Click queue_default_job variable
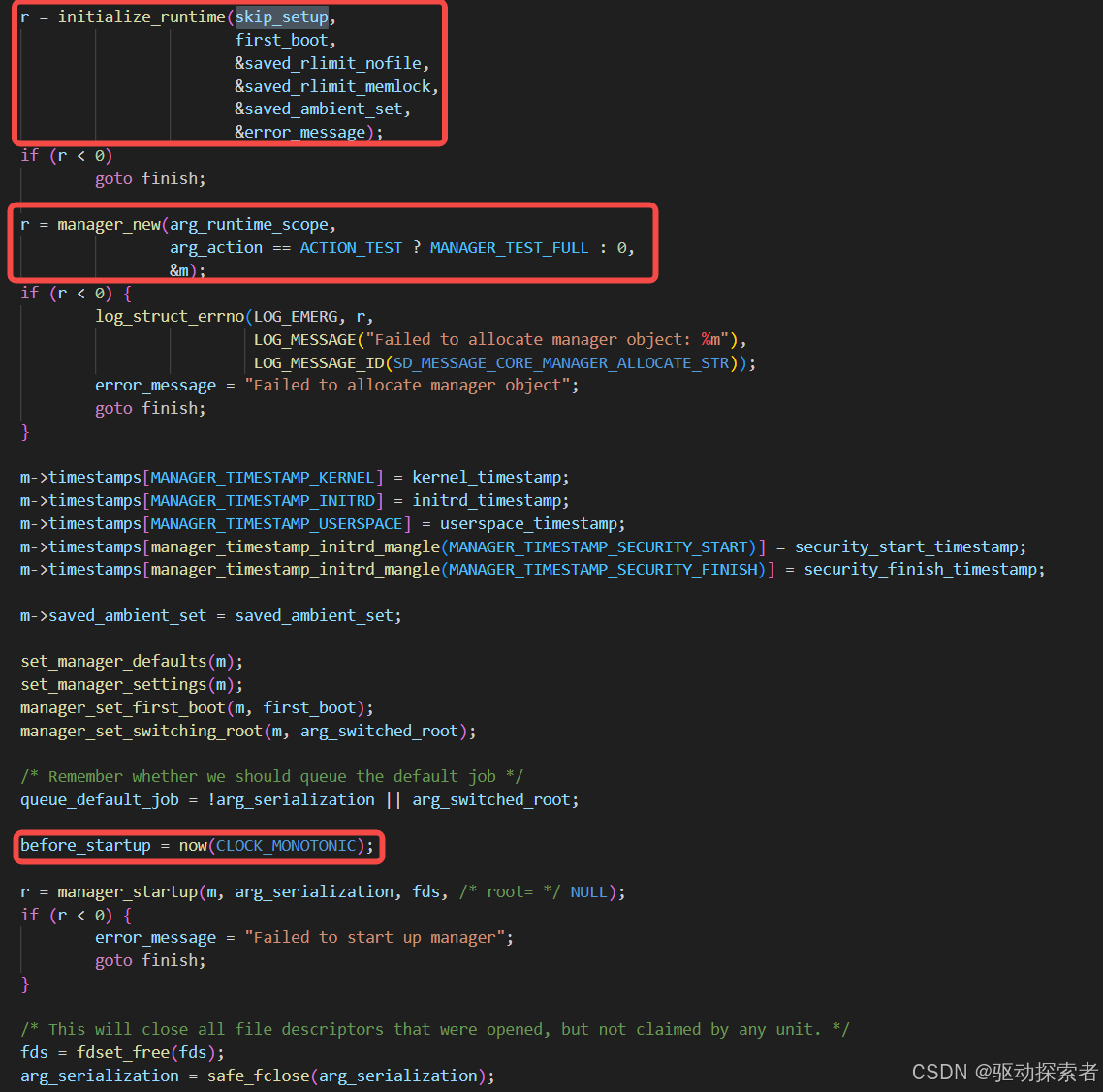The height and width of the screenshot is (1092, 1103). (99, 800)
